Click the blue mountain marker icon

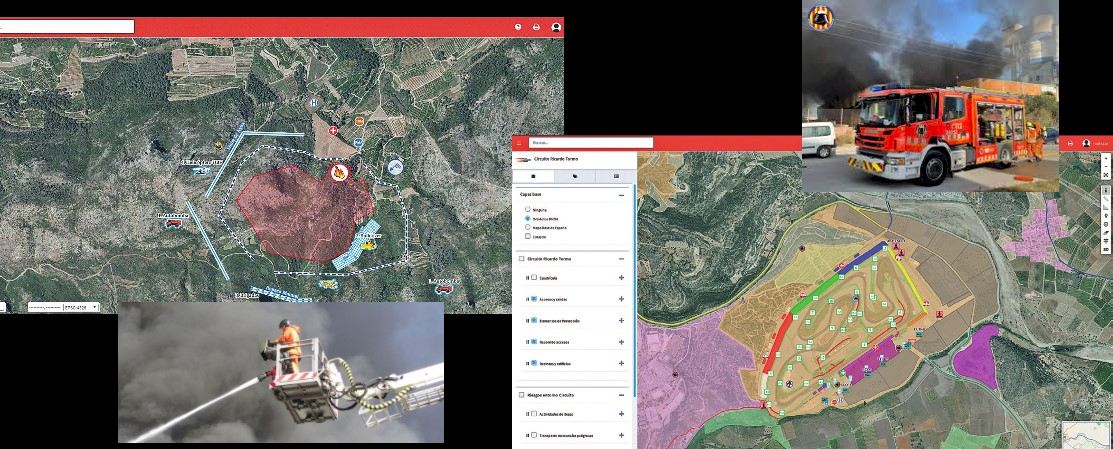(395, 166)
